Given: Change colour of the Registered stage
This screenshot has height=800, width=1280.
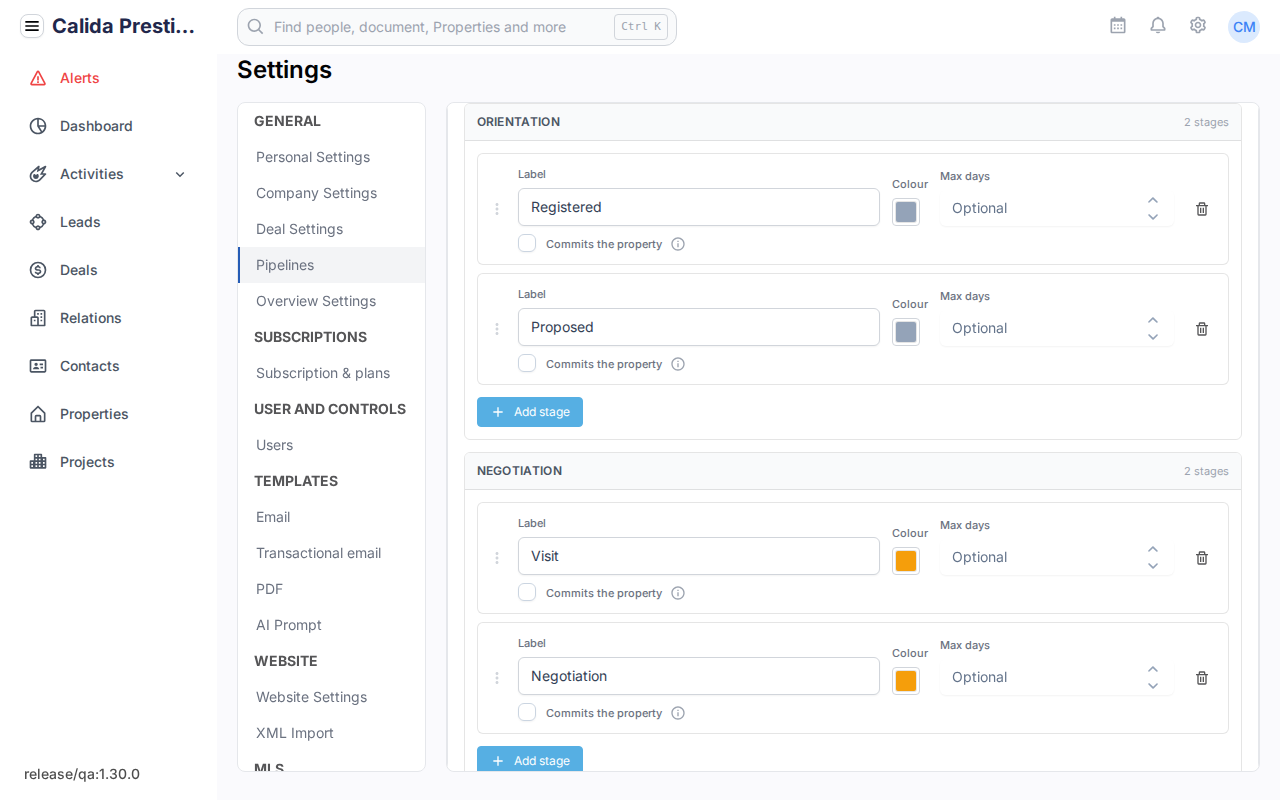Looking at the screenshot, I should click(906, 212).
